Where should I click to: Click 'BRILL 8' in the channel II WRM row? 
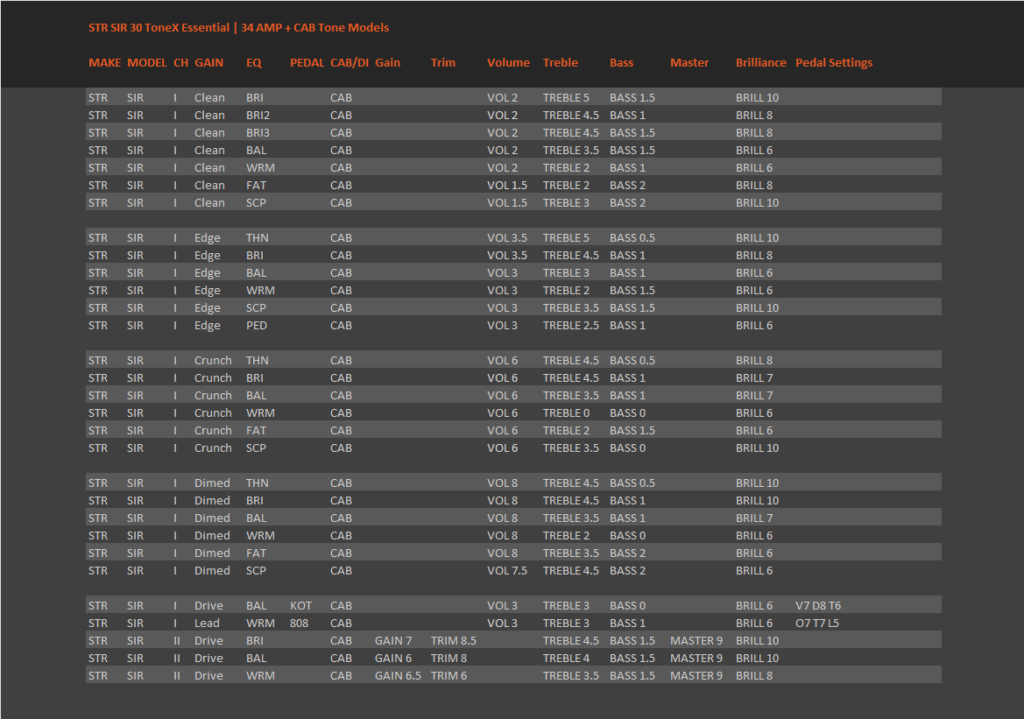pyautogui.click(x=754, y=676)
